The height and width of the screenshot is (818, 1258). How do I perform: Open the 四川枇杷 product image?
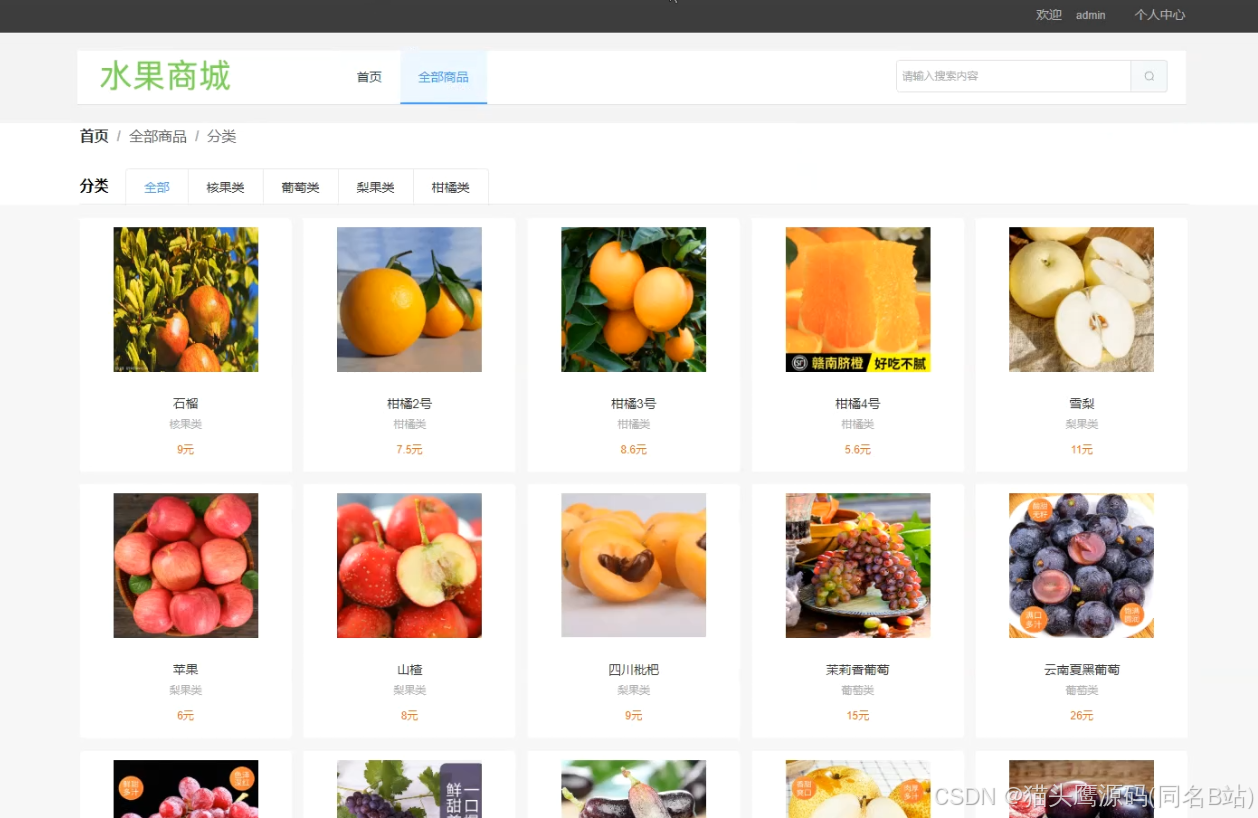click(634, 565)
